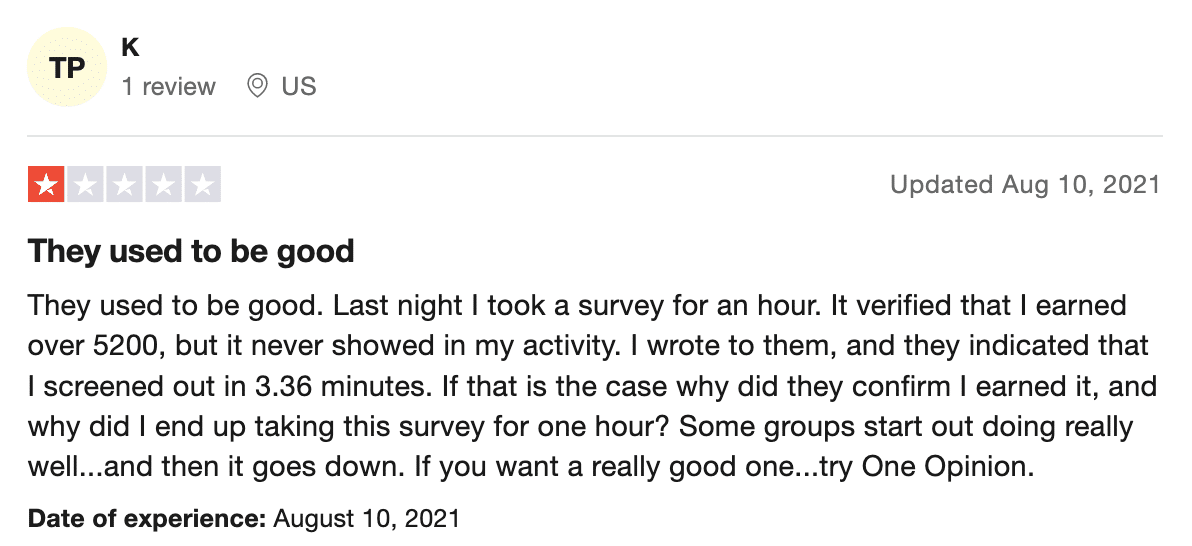Click the 'US' country label
Image resolution: width=1192 pixels, height=546 pixels.
point(299,86)
